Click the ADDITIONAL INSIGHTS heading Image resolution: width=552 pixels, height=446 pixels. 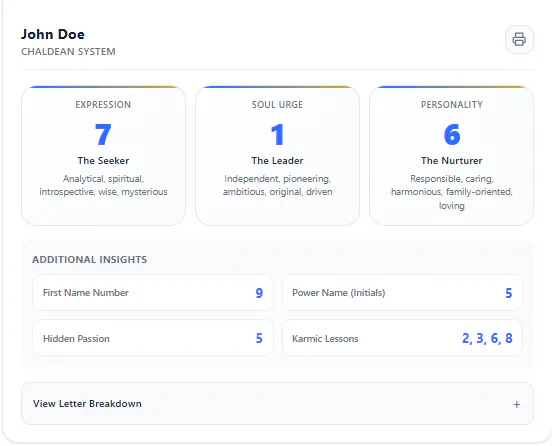coord(89,259)
